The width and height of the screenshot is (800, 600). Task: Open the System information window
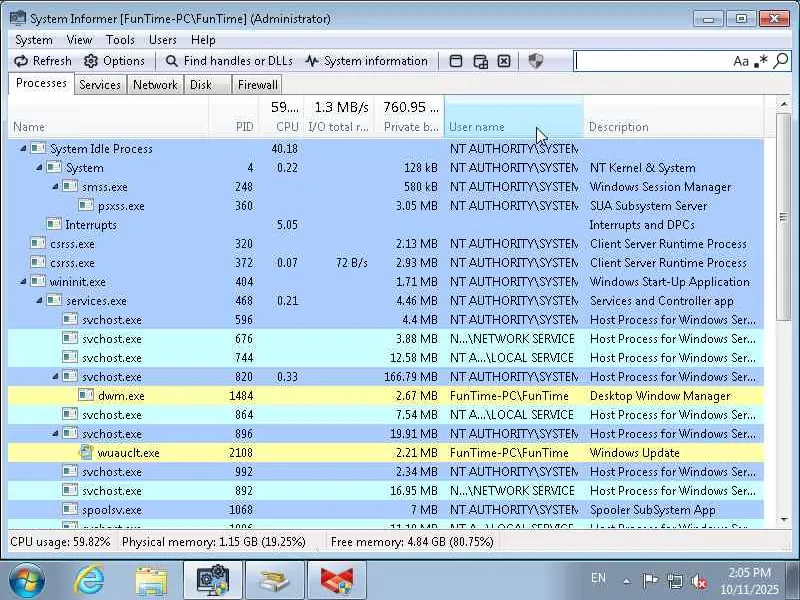(x=366, y=61)
